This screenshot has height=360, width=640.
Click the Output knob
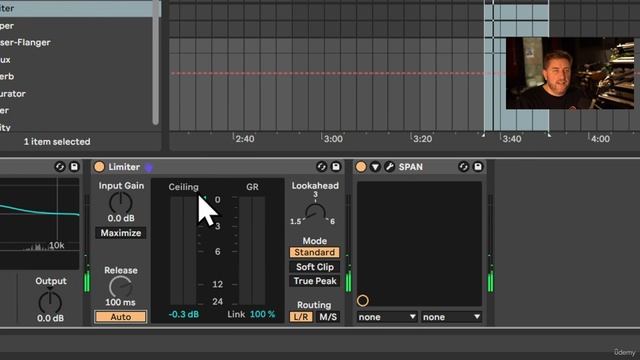(x=50, y=302)
